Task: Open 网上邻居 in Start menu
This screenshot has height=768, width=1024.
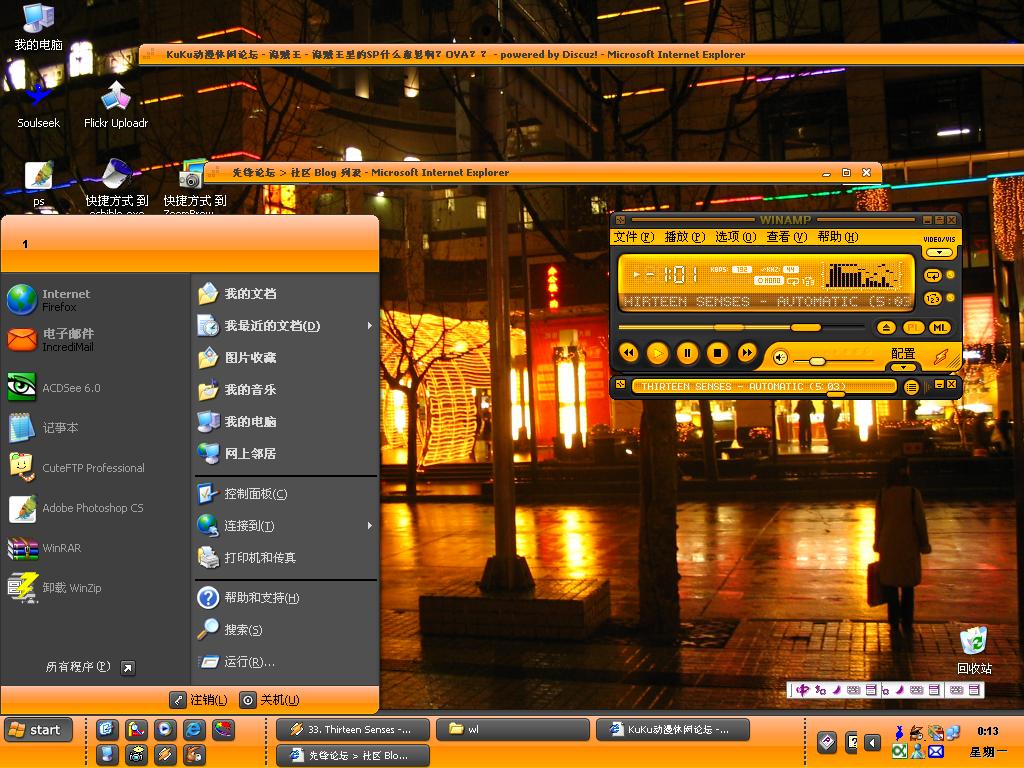Action: [x=286, y=453]
